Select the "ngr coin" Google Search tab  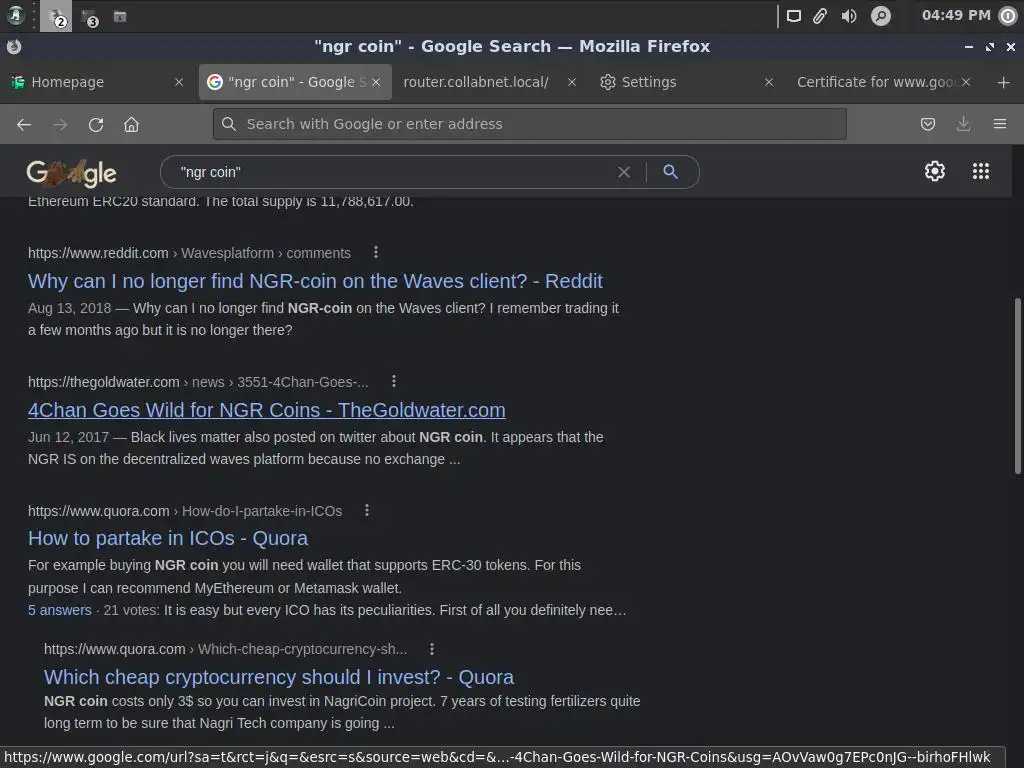(295, 82)
